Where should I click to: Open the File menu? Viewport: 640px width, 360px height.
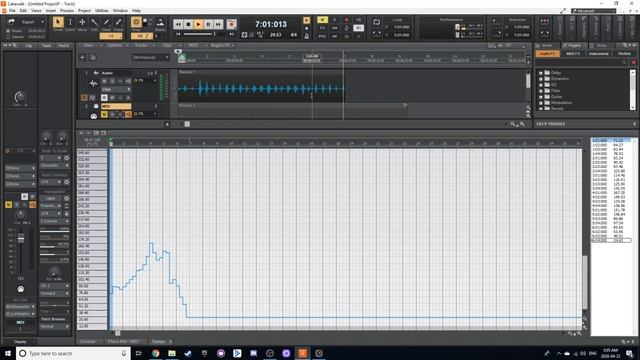click(12, 11)
